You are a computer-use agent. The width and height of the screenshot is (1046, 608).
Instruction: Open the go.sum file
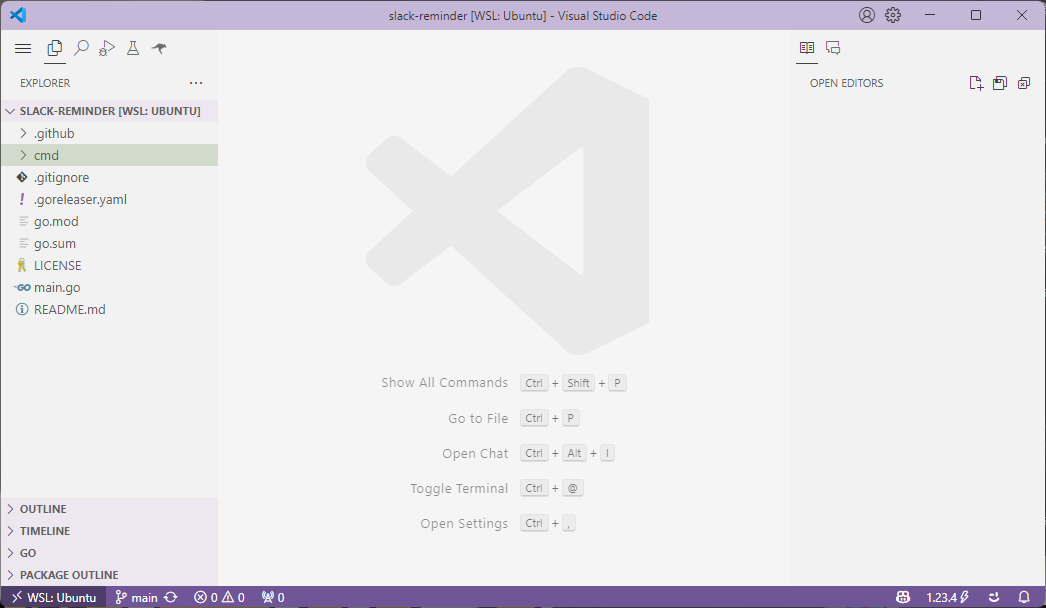(x=109, y=244)
